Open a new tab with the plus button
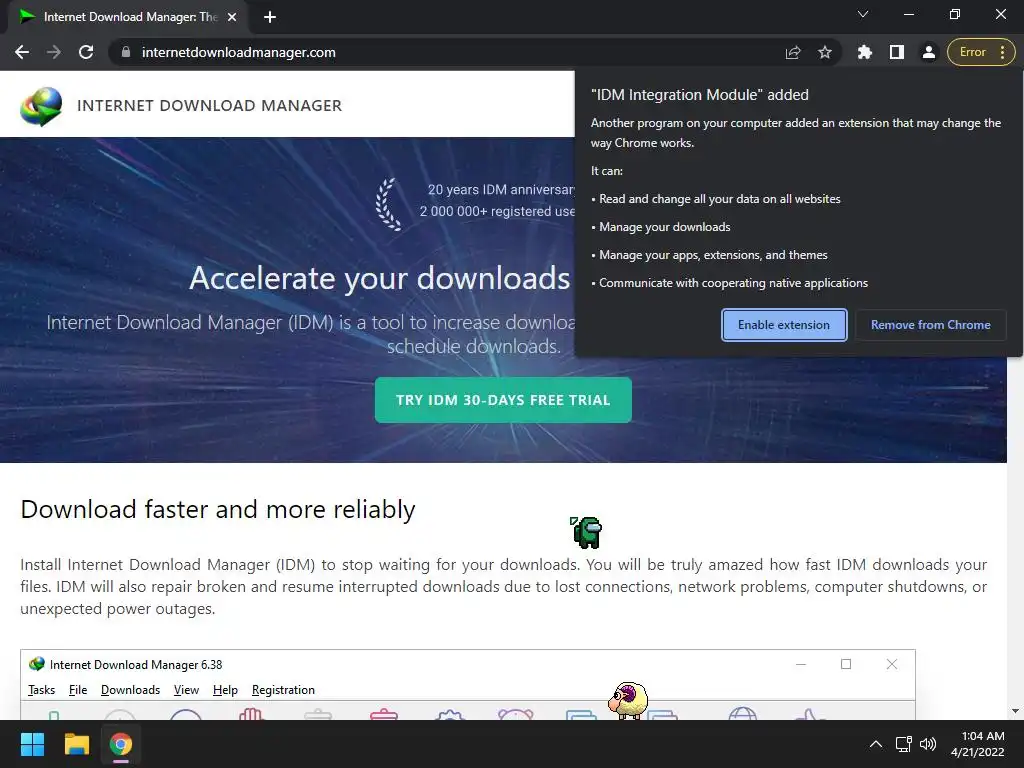Image resolution: width=1024 pixels, height=768 pixels. [x=270, y=18]
